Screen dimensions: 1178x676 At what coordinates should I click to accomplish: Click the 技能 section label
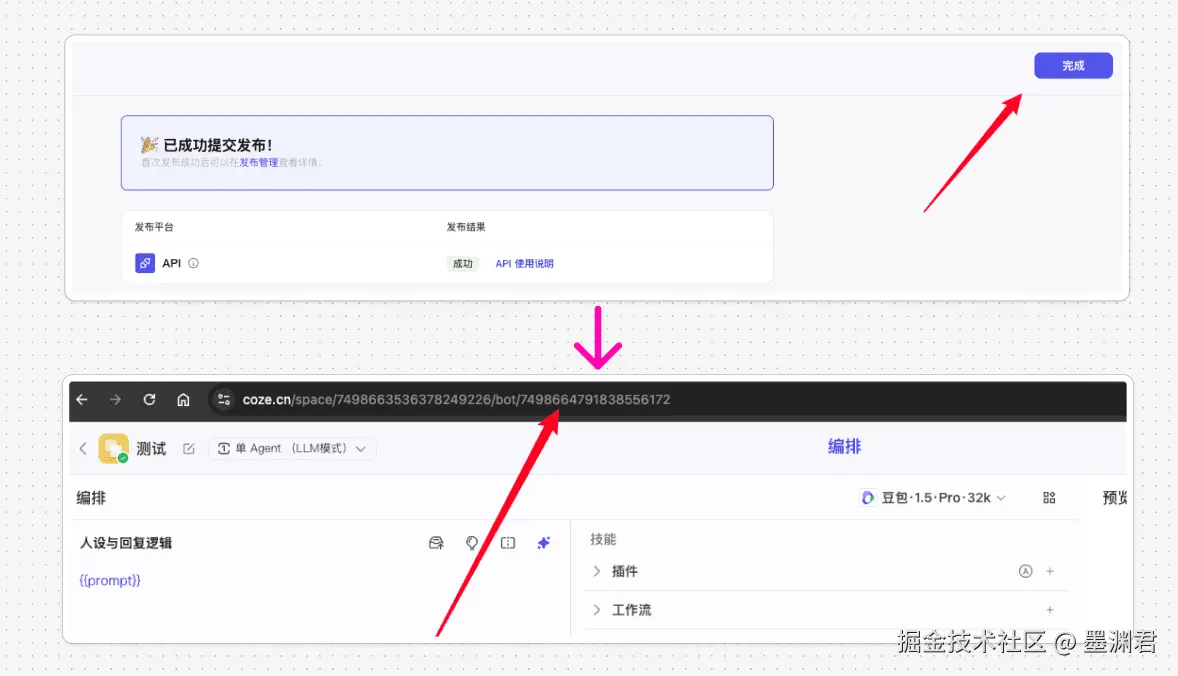click(x=603, y=539)
